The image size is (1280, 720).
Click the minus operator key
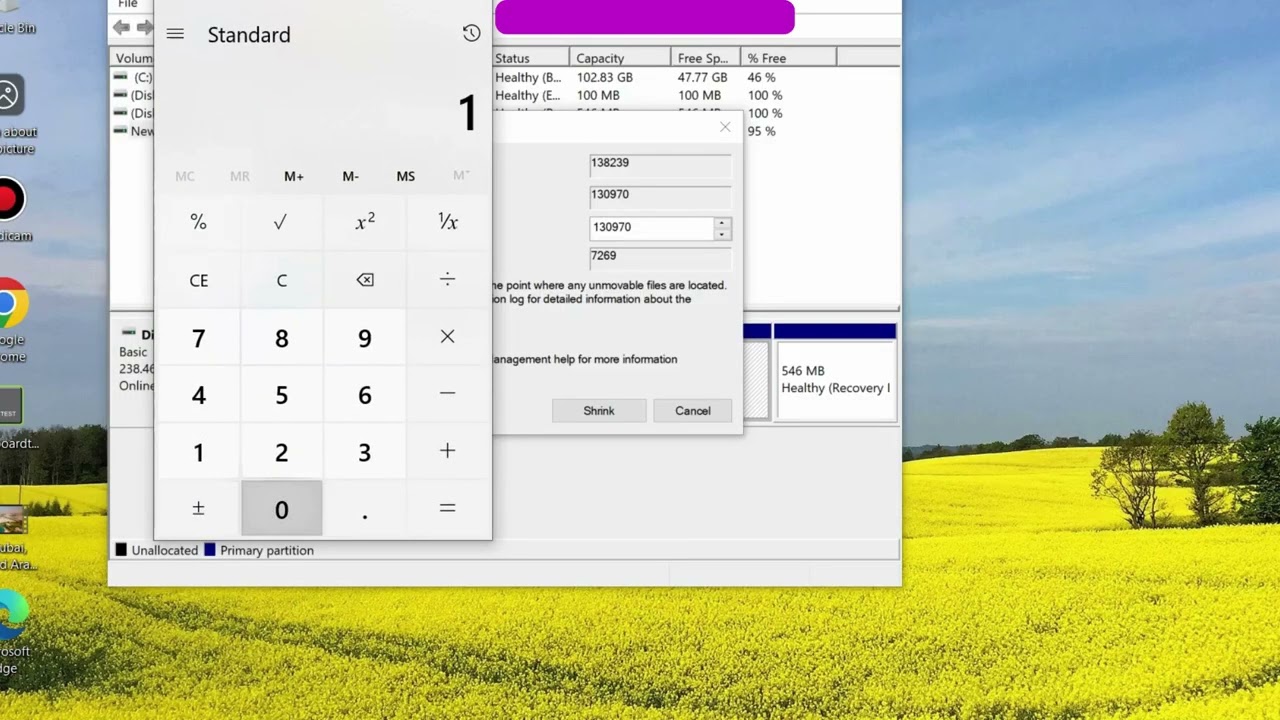click(448, 394)
